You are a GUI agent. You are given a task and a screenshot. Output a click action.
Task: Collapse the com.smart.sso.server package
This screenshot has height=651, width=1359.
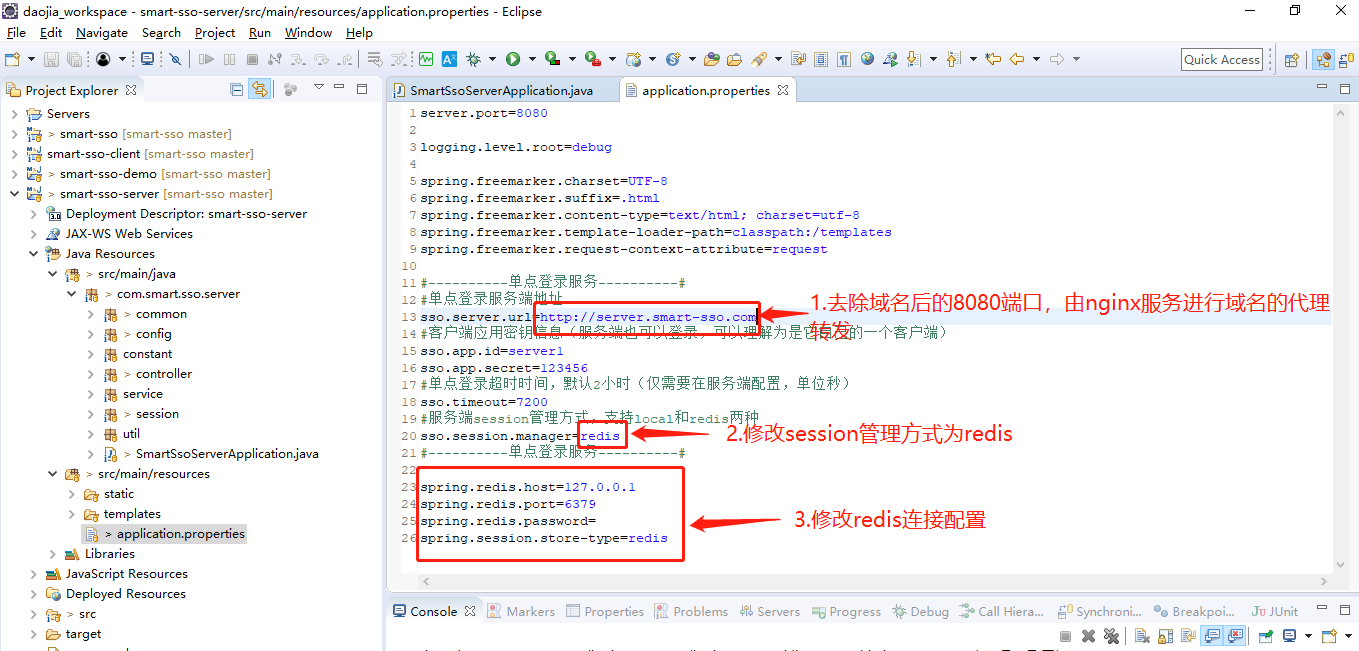pyautogui.click(x=71, y=293)
